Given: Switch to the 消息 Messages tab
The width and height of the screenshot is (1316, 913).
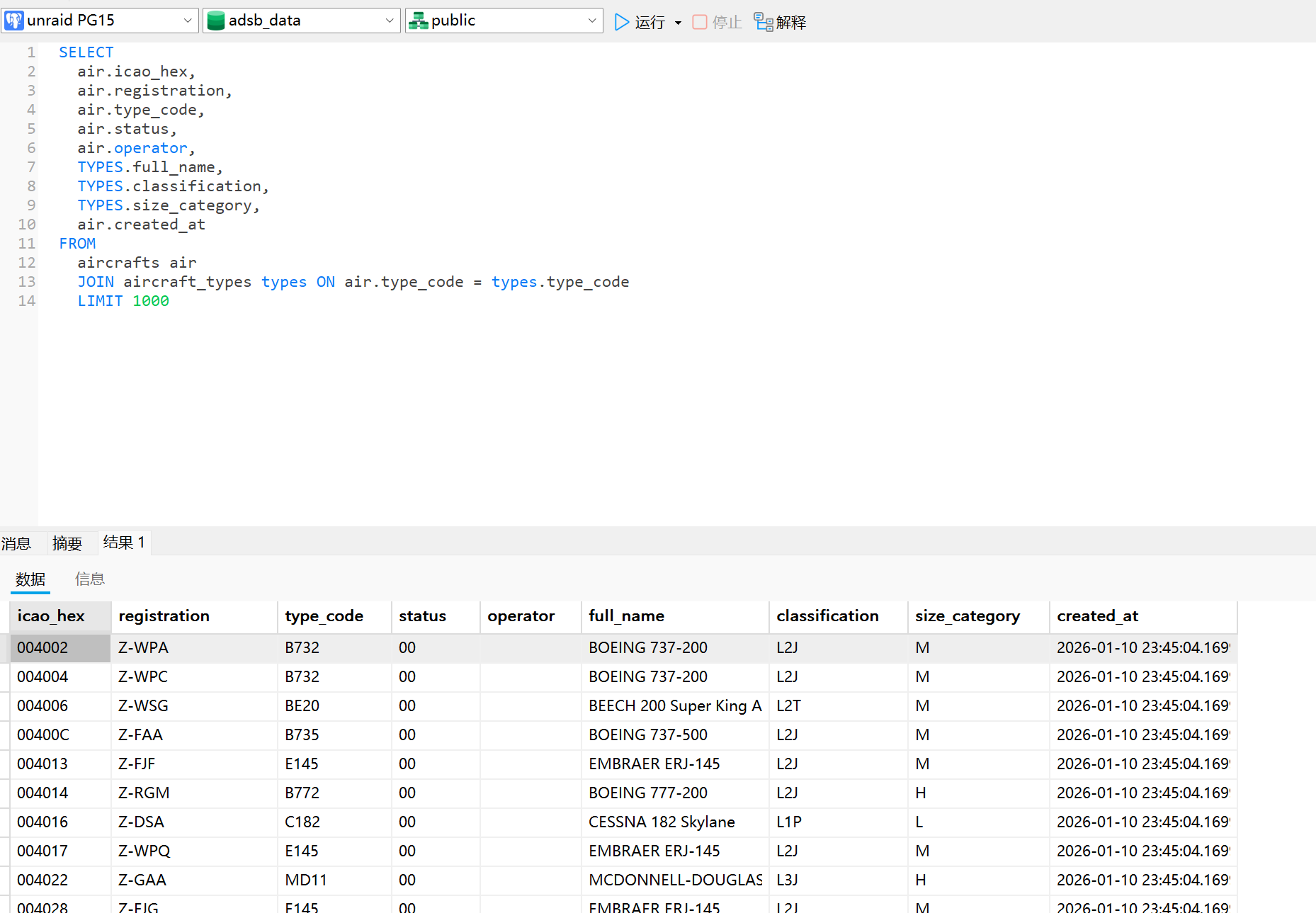Looking at the screenshot, I should [16, 543].
